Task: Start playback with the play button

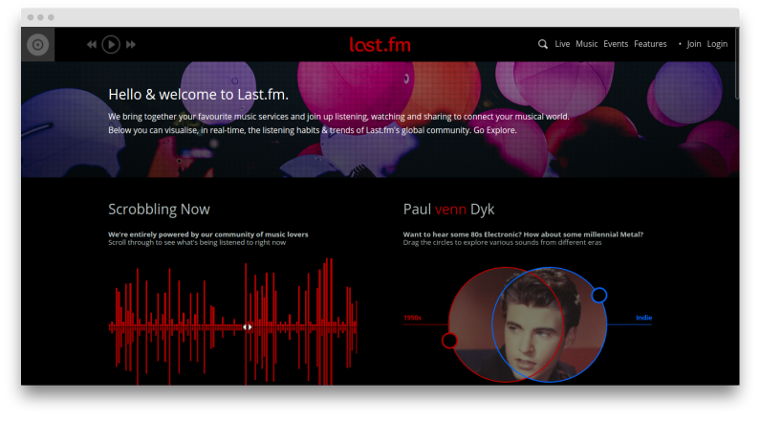Action: (x=111, y=45)
